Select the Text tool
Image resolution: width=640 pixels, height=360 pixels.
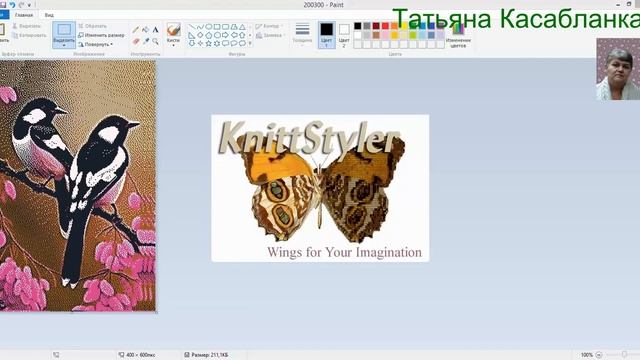[156, 30]
